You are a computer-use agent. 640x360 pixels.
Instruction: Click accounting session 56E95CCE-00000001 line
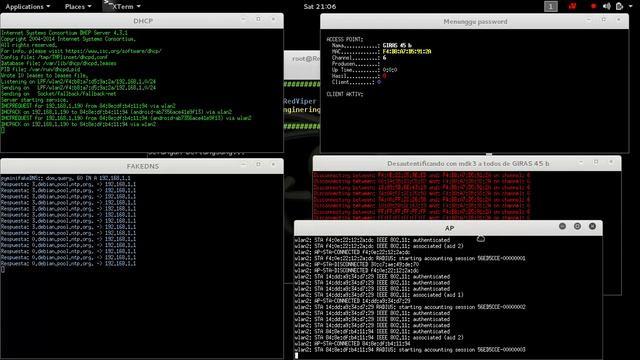[409, 258]
